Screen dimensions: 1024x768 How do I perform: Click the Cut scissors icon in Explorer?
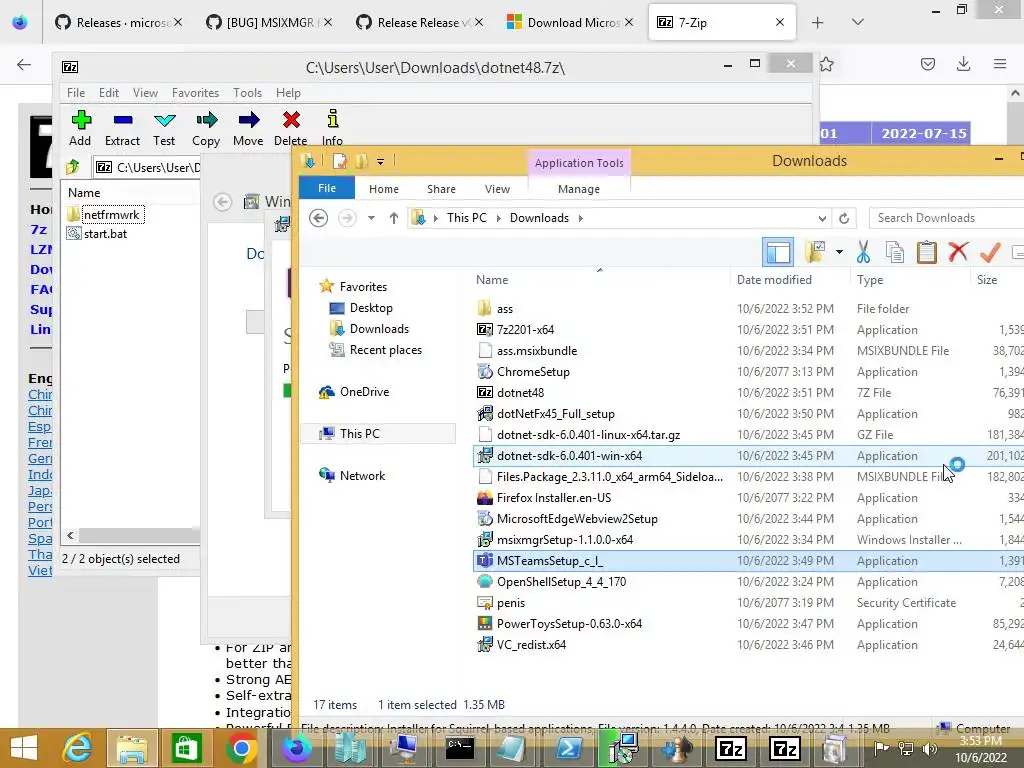[x=863, y=252]
